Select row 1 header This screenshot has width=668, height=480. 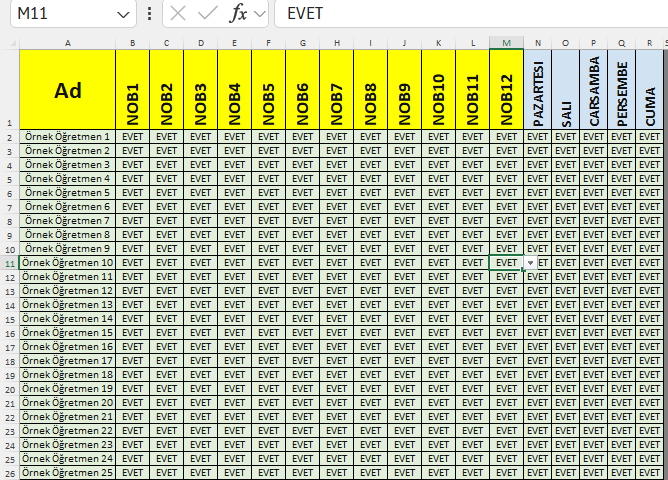click(10, 90)
